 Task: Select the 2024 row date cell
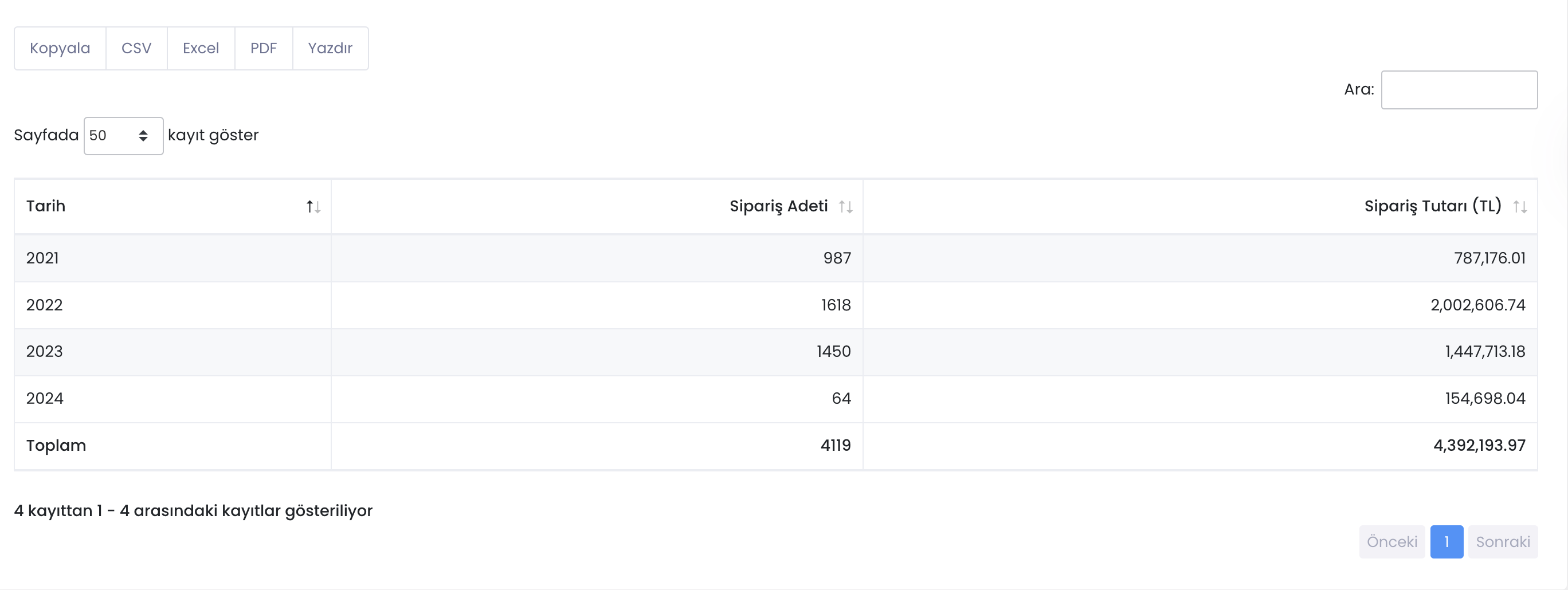tap(173, 399)
